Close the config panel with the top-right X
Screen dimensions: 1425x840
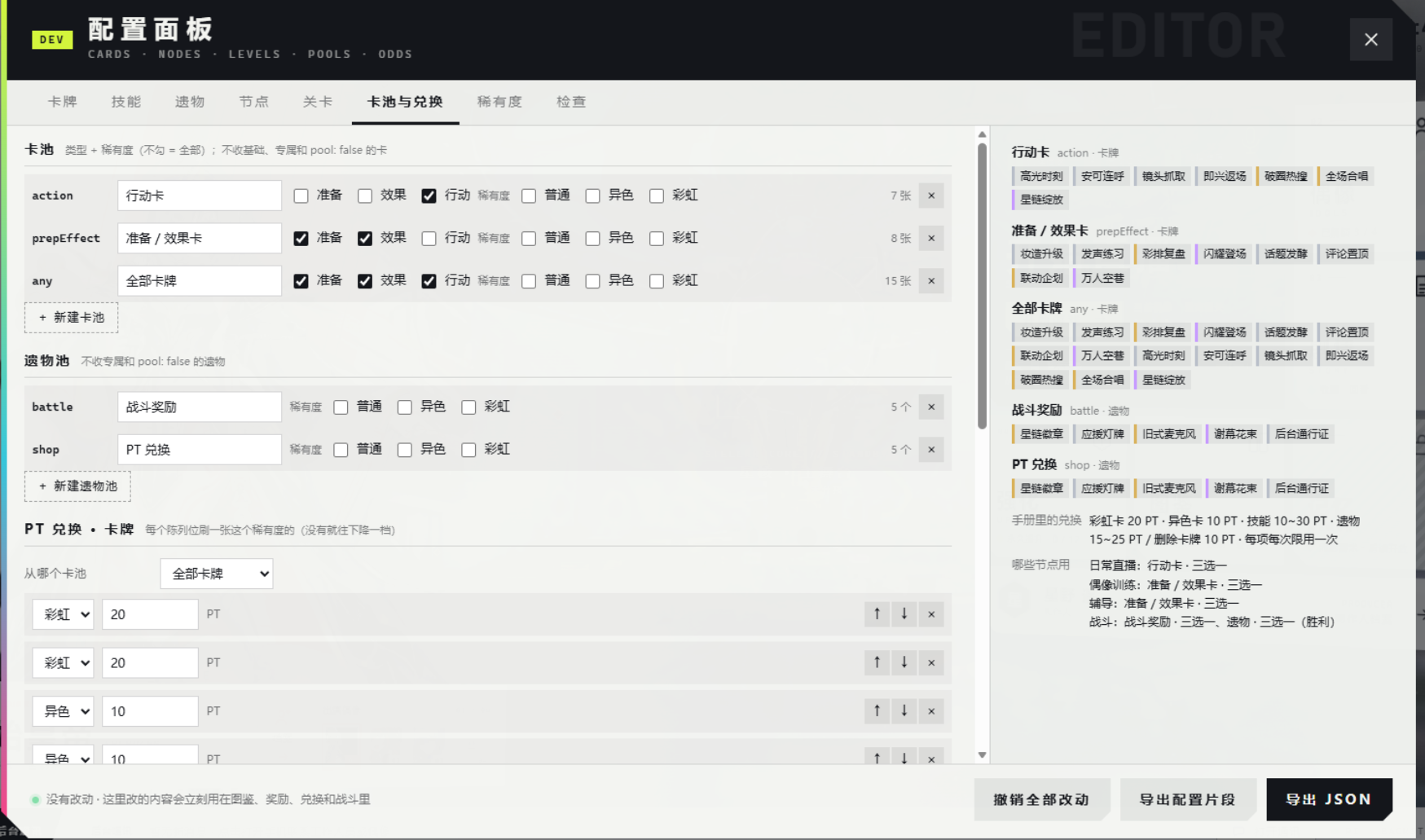1370,39
